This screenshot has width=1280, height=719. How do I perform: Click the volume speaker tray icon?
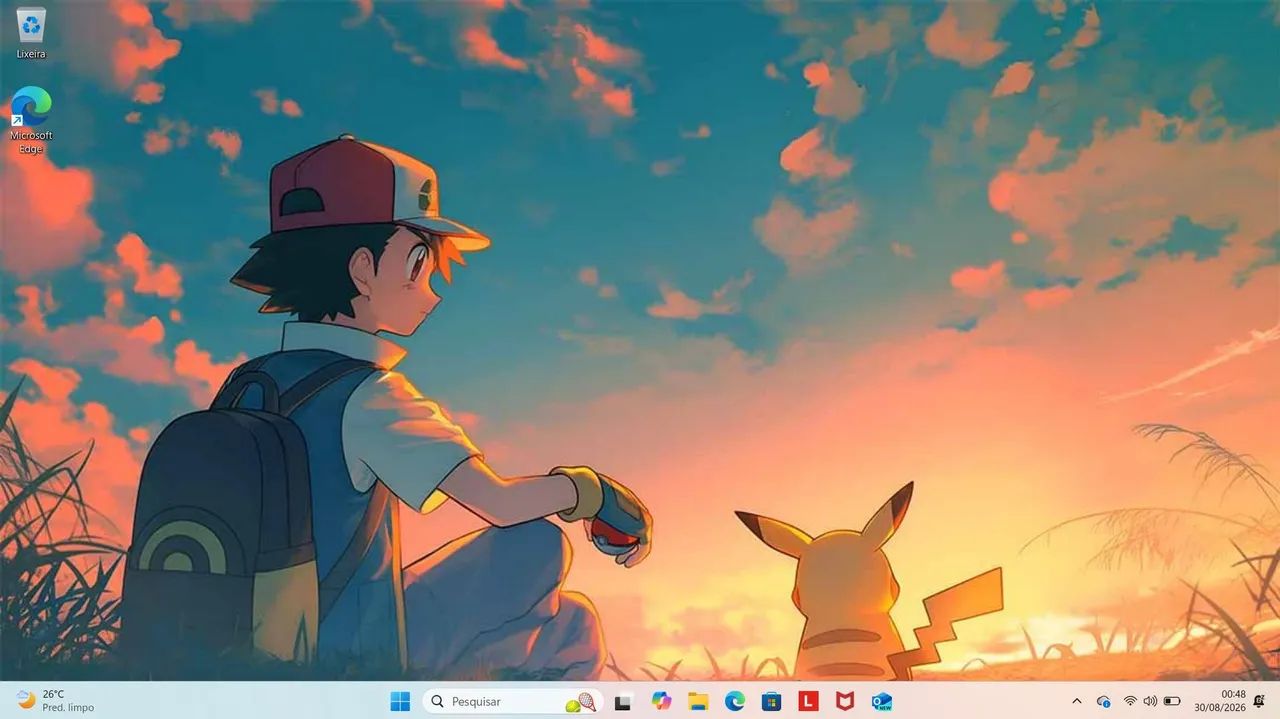(x=1150, y=701)
